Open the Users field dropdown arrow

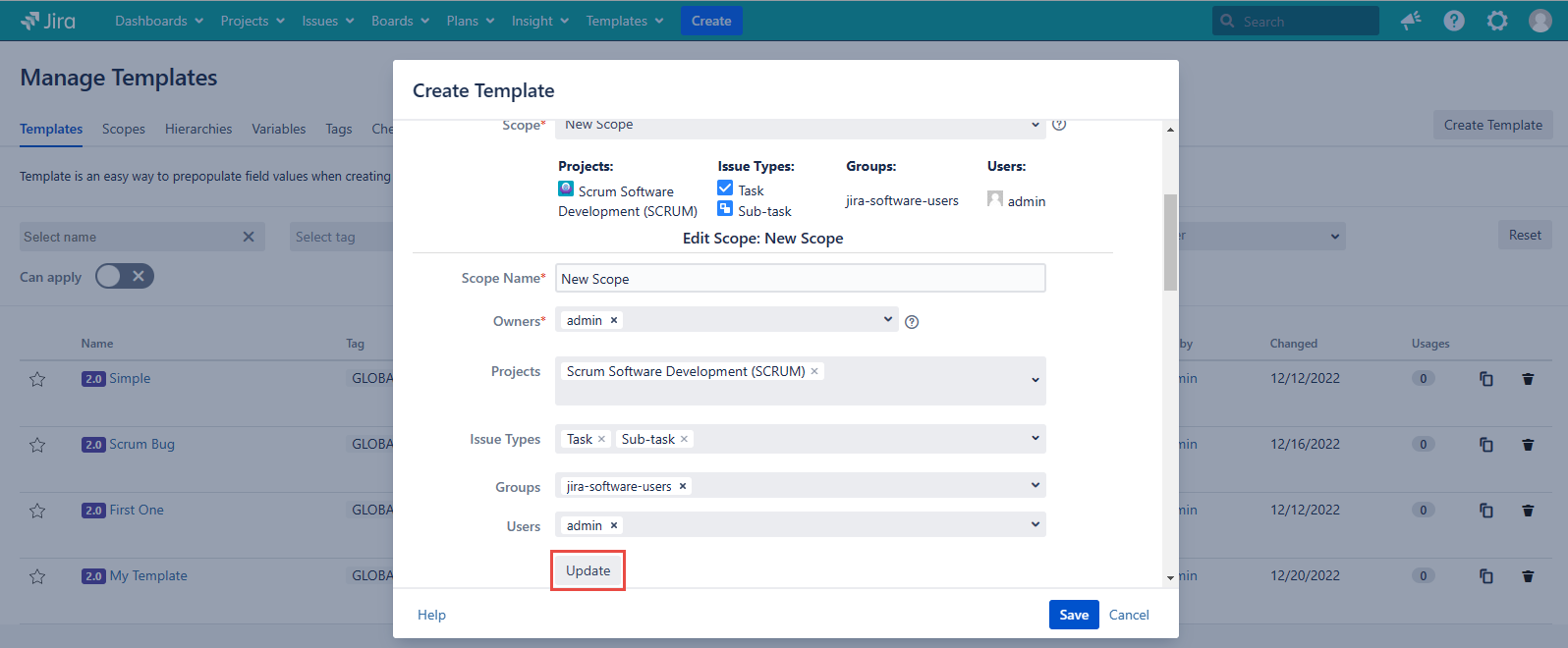tap(1035, 524)
